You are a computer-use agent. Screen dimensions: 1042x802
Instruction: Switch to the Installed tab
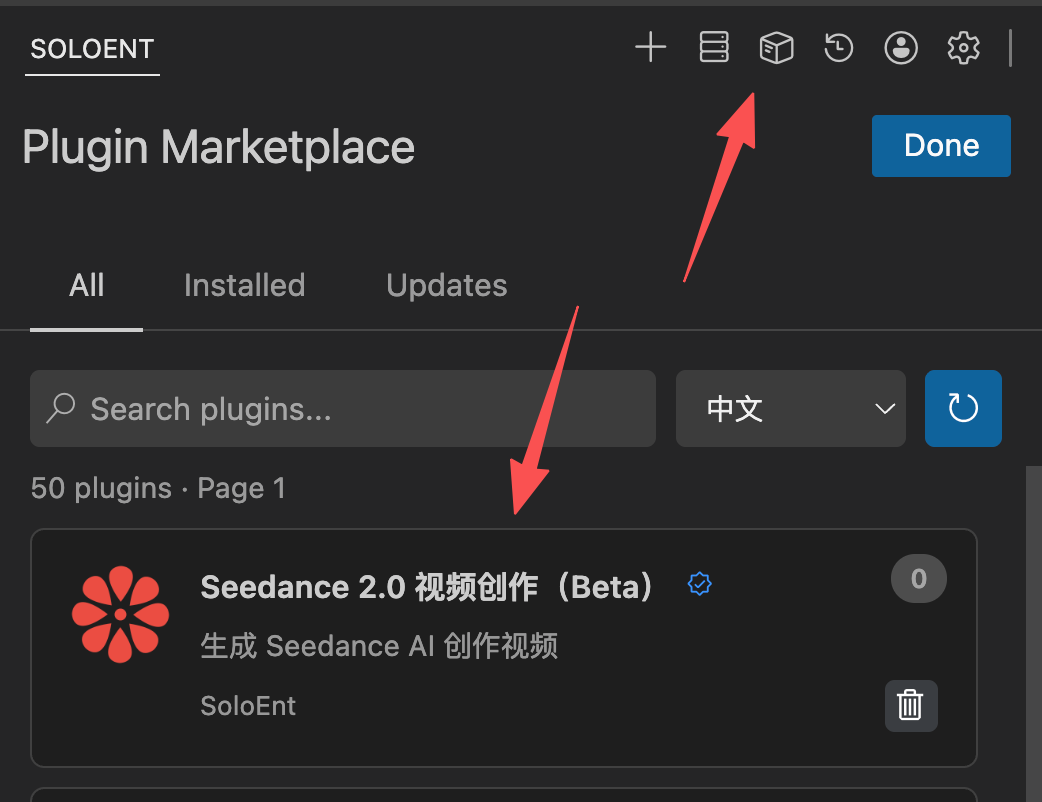coord(245,286)
